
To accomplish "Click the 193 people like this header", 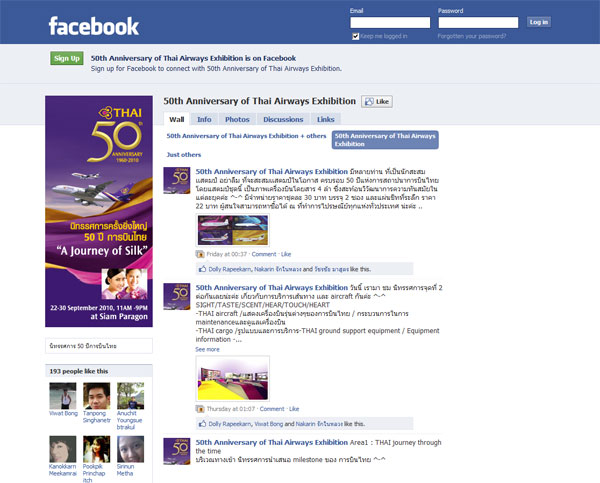I will coord(79,371).
